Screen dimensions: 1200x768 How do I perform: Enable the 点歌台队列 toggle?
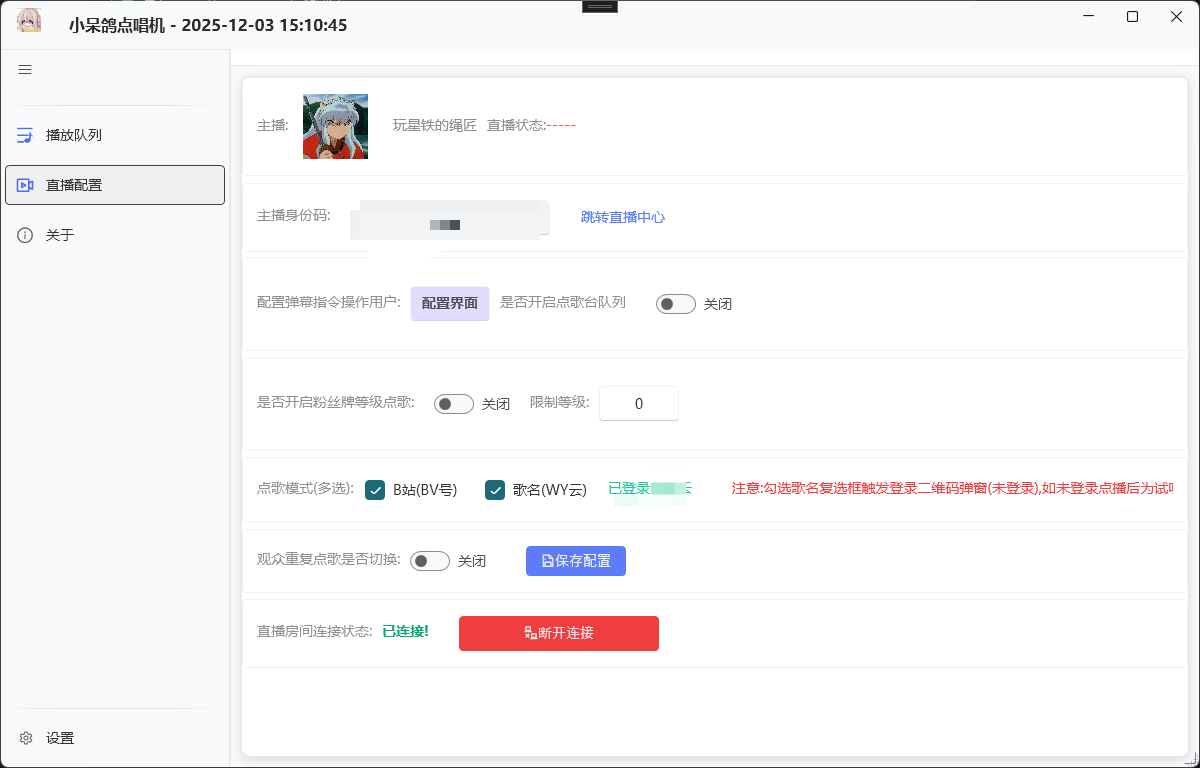click(676, 302)
